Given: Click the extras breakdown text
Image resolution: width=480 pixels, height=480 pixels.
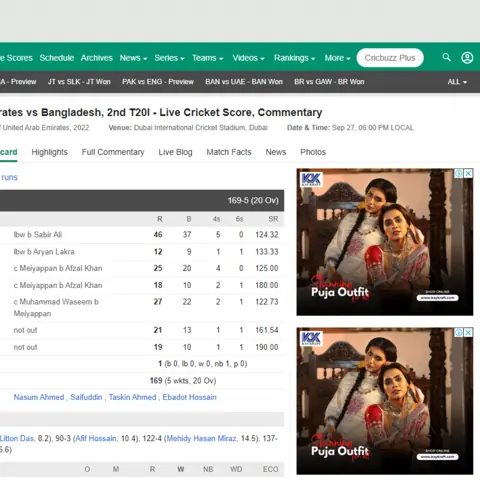Looking at the screenshot, I should pyautogui.click(x=203, y=364).
